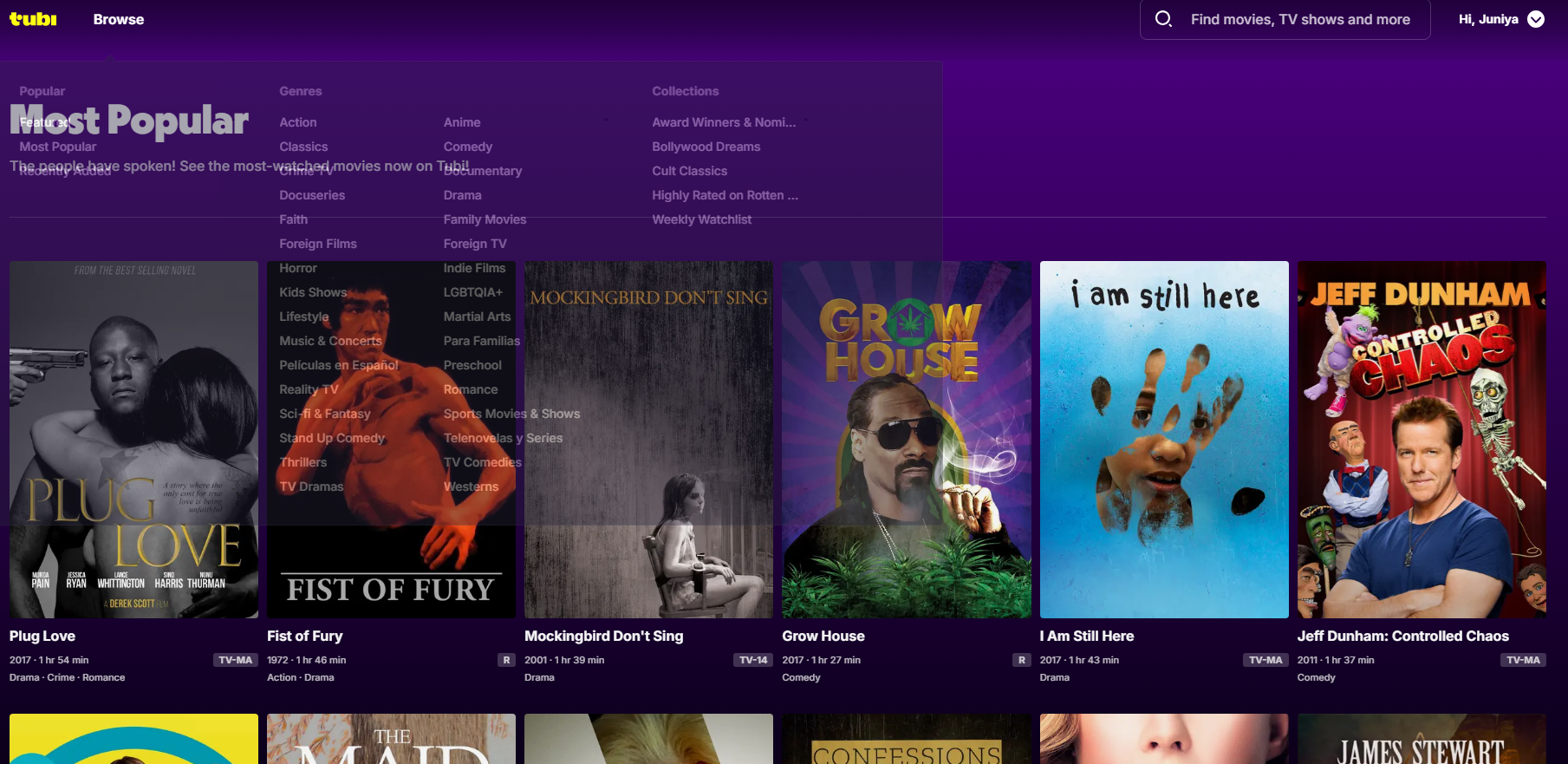Open the Grow House poster
This screenshot has width=1568, height=764.
[x=907, y=440]
